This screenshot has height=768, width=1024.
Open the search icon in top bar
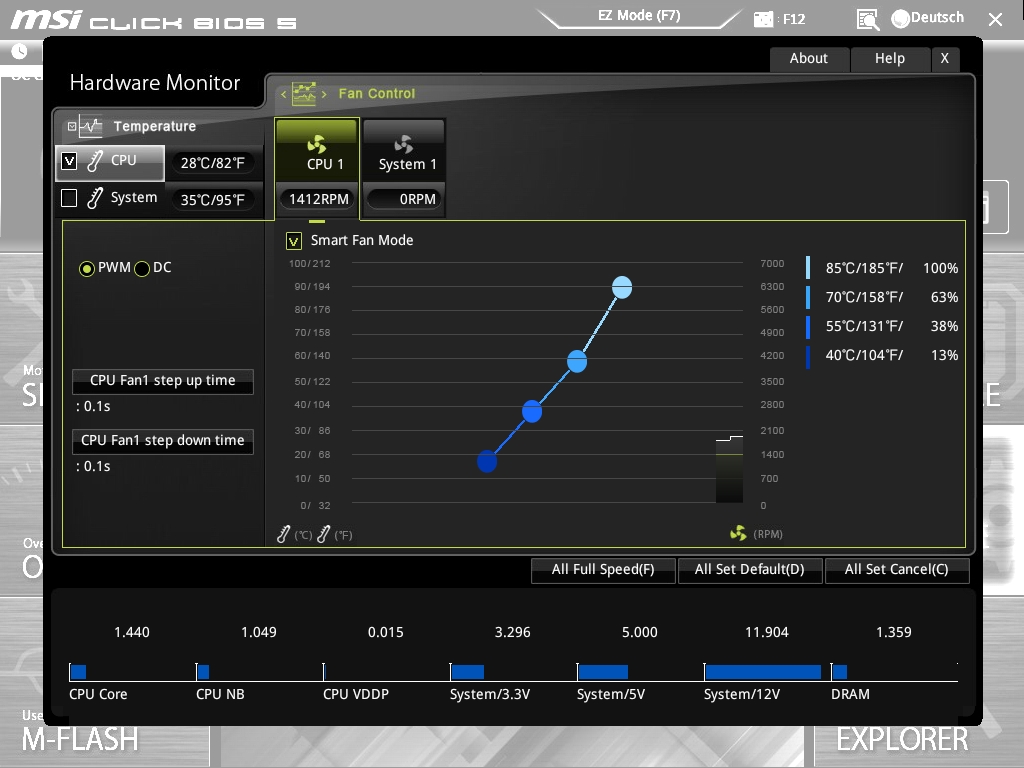(x=867, y=20)
